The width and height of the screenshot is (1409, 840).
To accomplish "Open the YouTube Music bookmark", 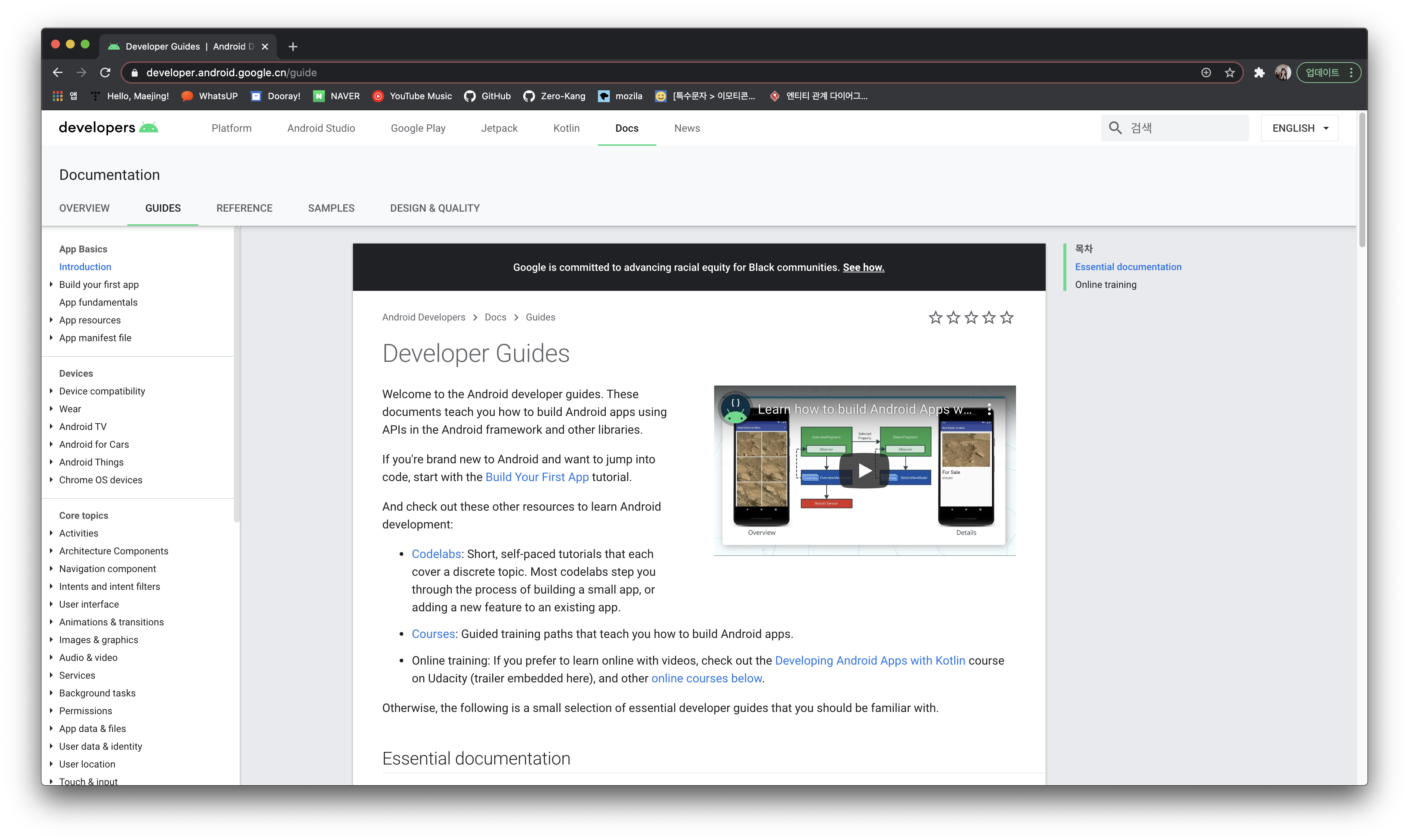I will (413, 96).
